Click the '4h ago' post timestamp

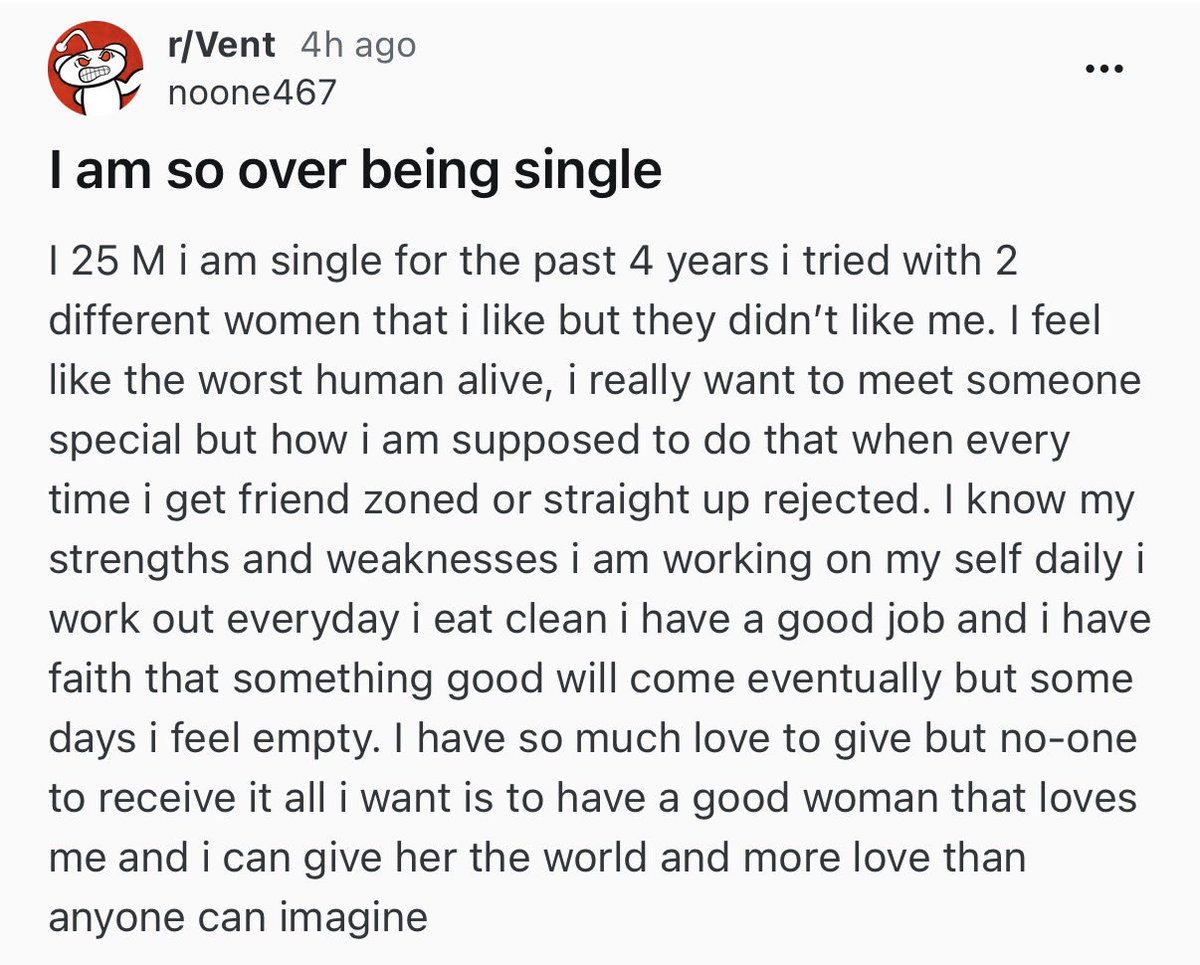click(x=357, y=46)
